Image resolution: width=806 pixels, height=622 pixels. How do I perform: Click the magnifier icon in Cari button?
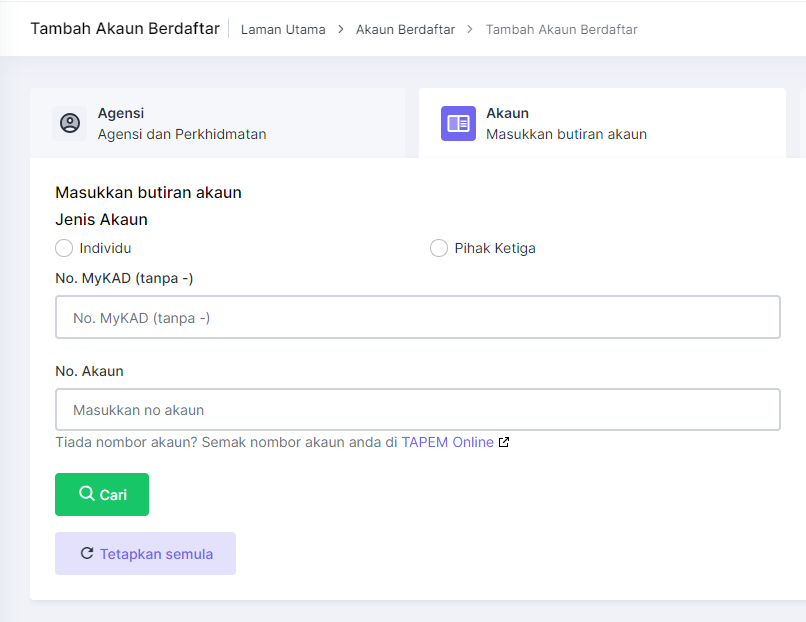[86, 494]
